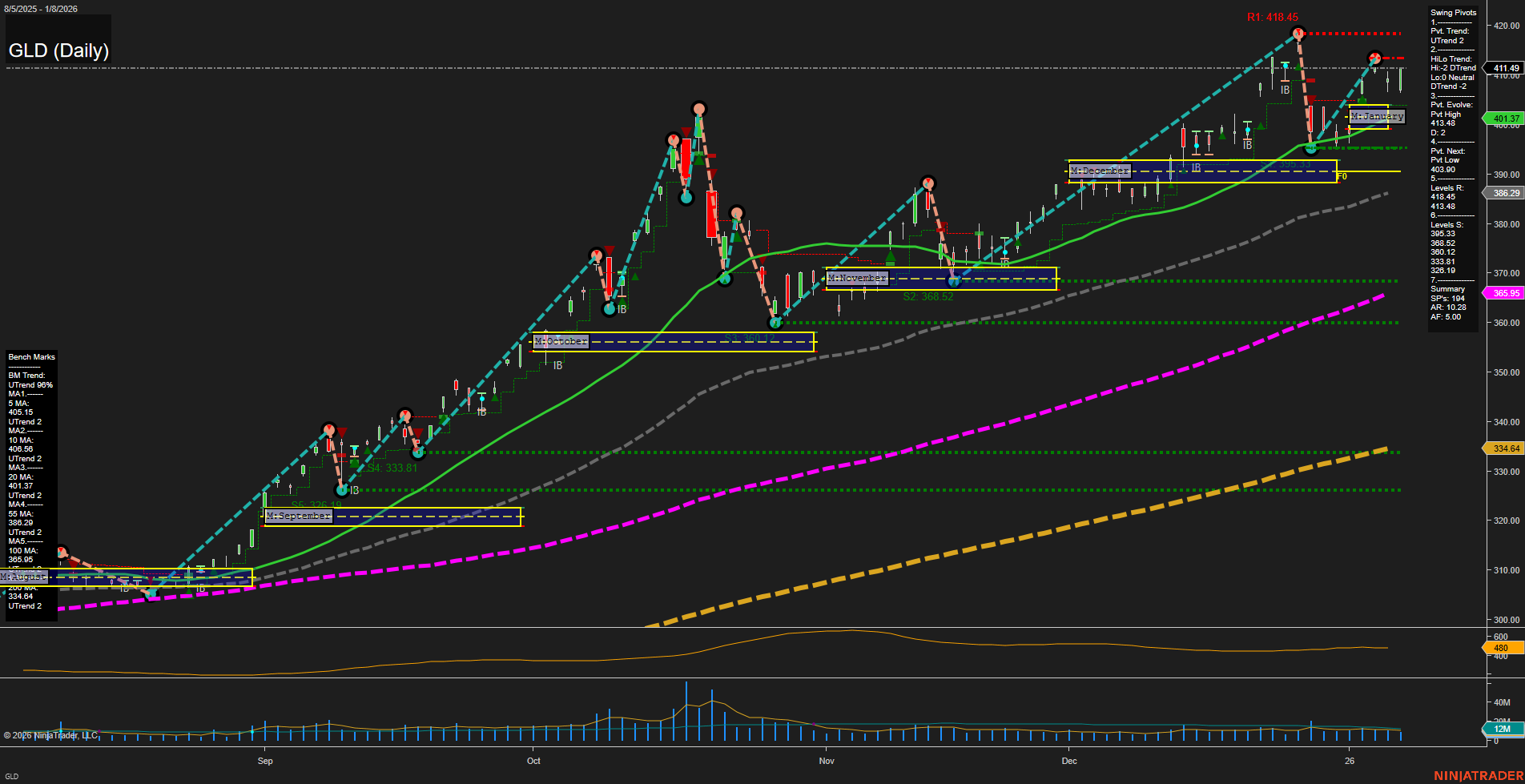
Task: Click the M:October monthly pivot label
Action: pyautogui.click(x=561, y=341)
